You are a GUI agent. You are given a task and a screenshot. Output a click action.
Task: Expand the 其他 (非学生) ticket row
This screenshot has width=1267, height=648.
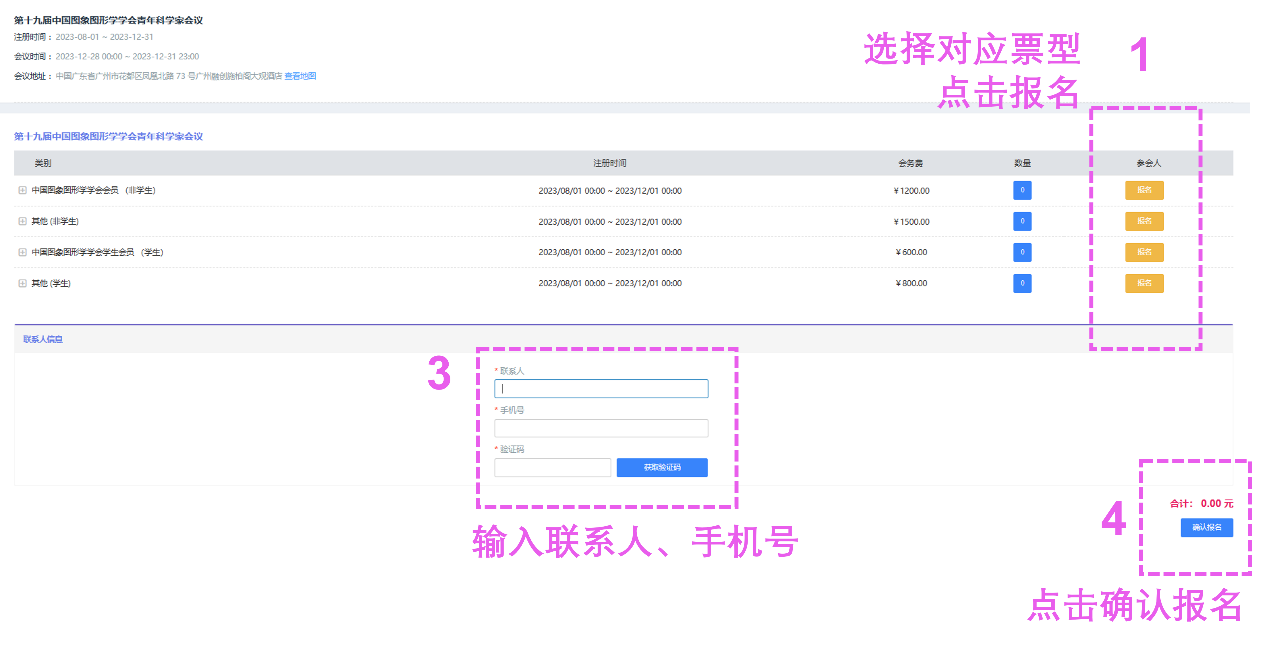click(x=22, y=221)
